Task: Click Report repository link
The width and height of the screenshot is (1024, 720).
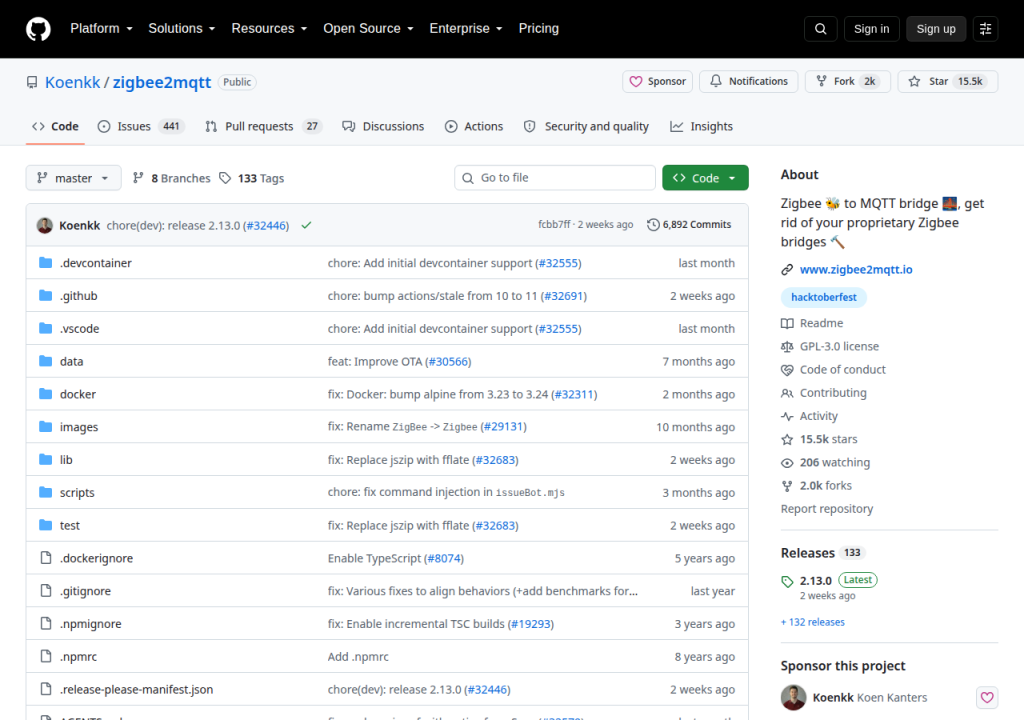Action: point(827,509)
